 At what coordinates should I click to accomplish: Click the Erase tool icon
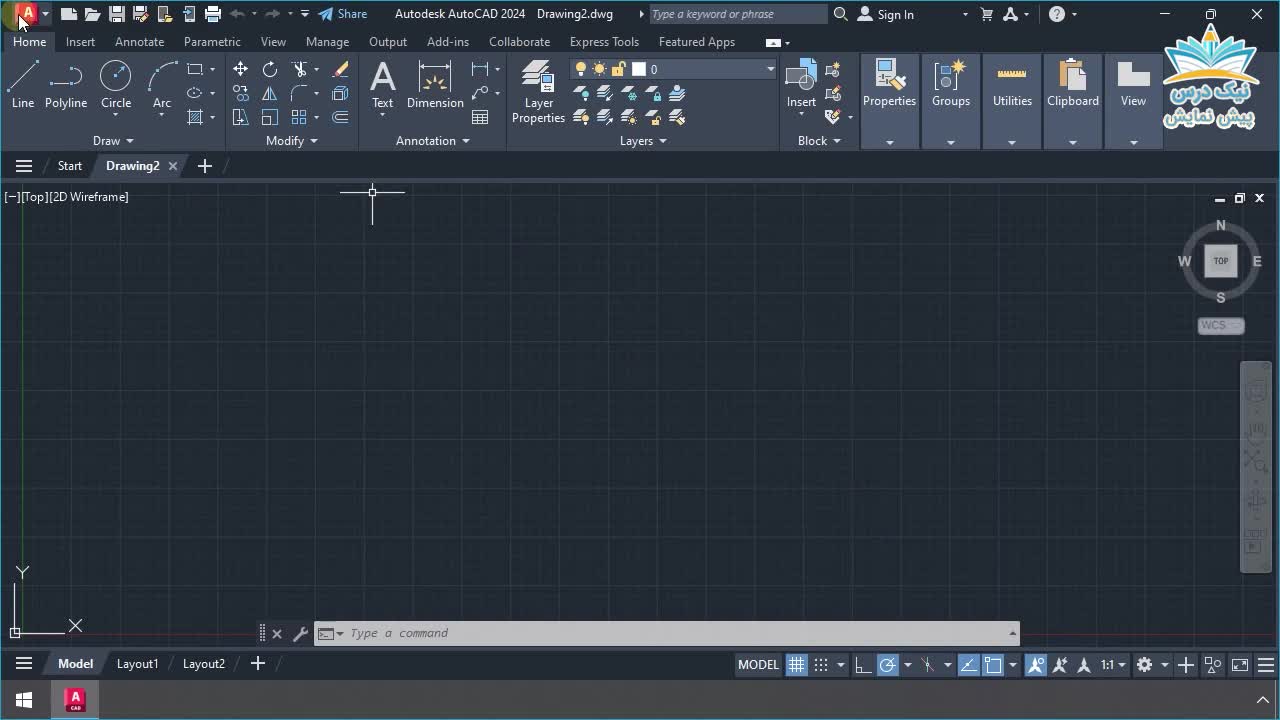pos(340,69)
